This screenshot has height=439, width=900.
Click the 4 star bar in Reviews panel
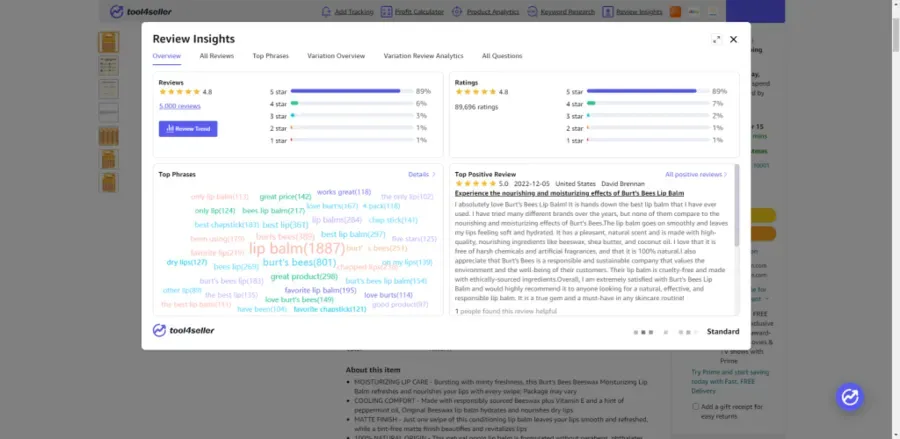point(351,103)
